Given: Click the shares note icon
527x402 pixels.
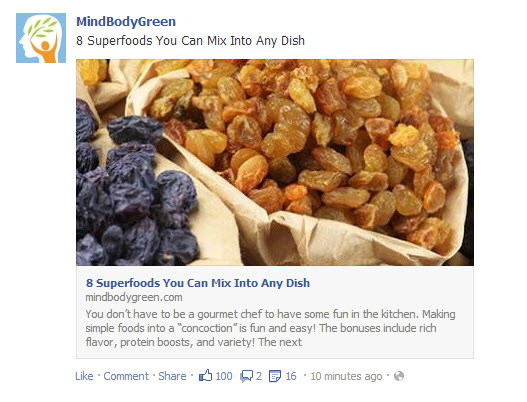Looking at the screenshot, I should pyautogui.click(x=275, y=376).
